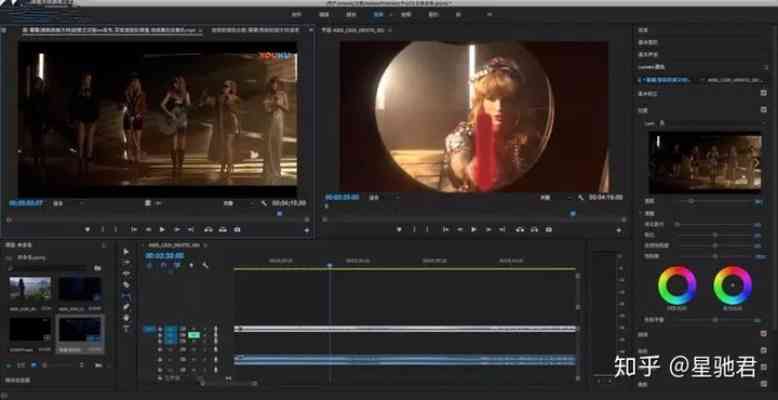This screenshot has height=400, width=778.
Task: Click Lift in the Program monitor
Action: click(x=520, y=229)
